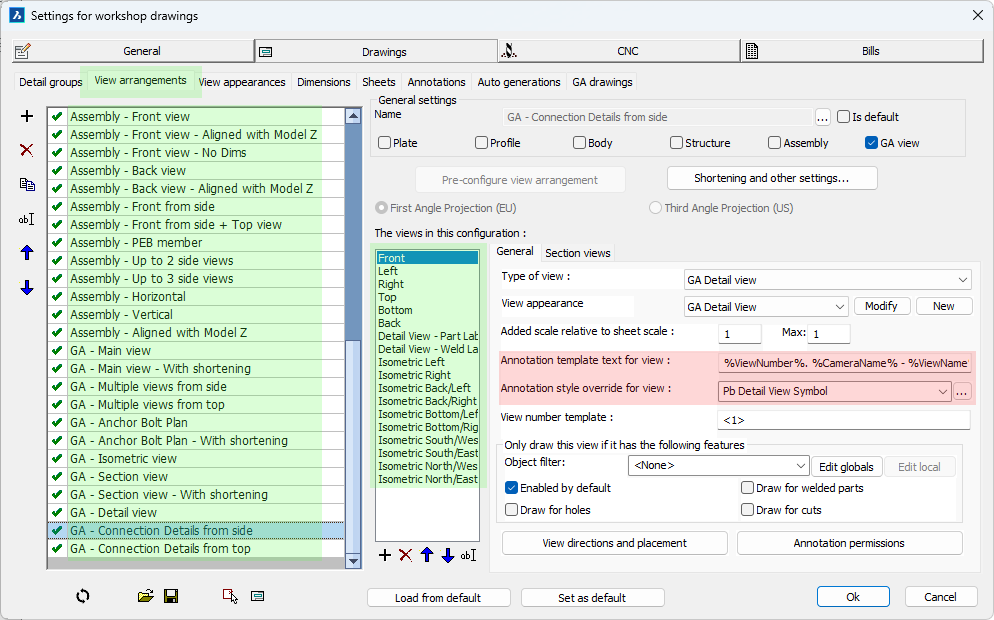Expand the Object filter dropdown
994x620 pixels.
coord(798,466)
